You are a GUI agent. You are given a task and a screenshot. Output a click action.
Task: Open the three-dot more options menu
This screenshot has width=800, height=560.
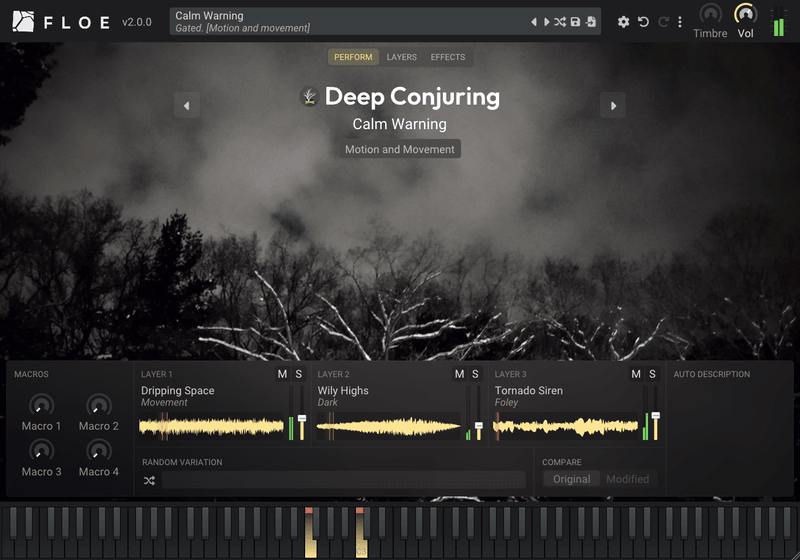click(x=680, y=21)
